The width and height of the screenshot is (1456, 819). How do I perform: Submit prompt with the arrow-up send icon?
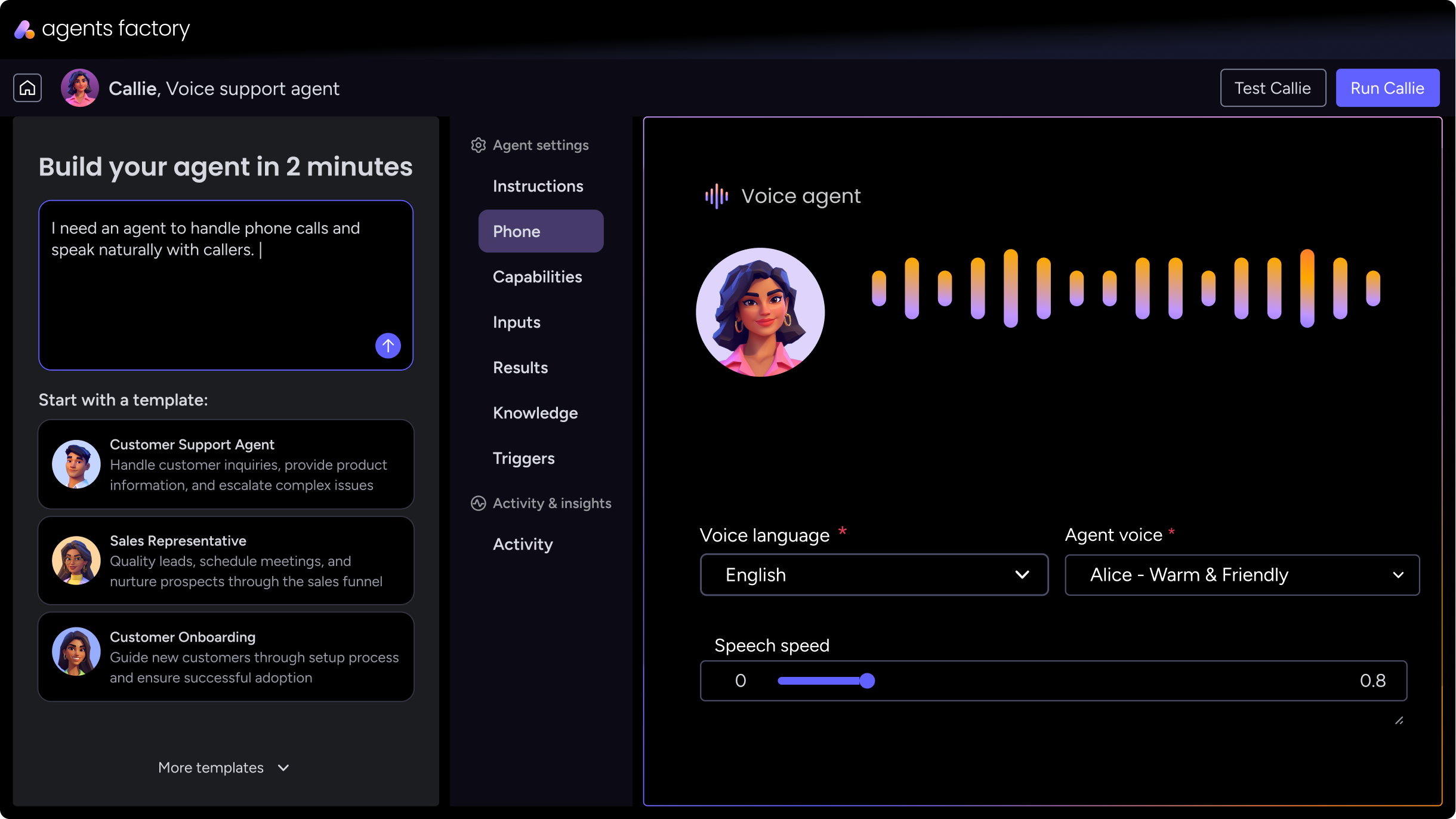click(x=388, y=345)
